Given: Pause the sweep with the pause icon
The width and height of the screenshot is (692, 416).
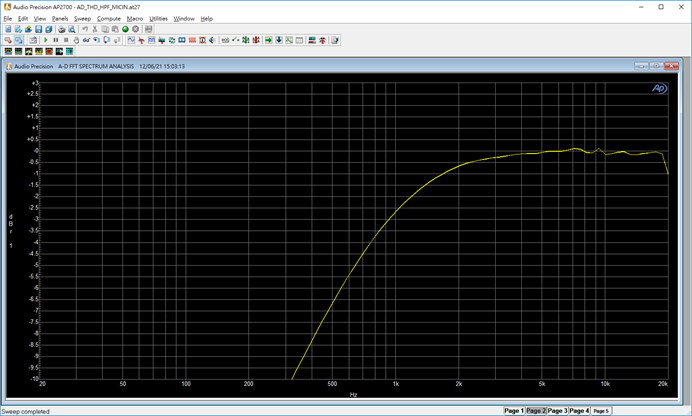Looking at the screenshot, I should tap(57, 40).
